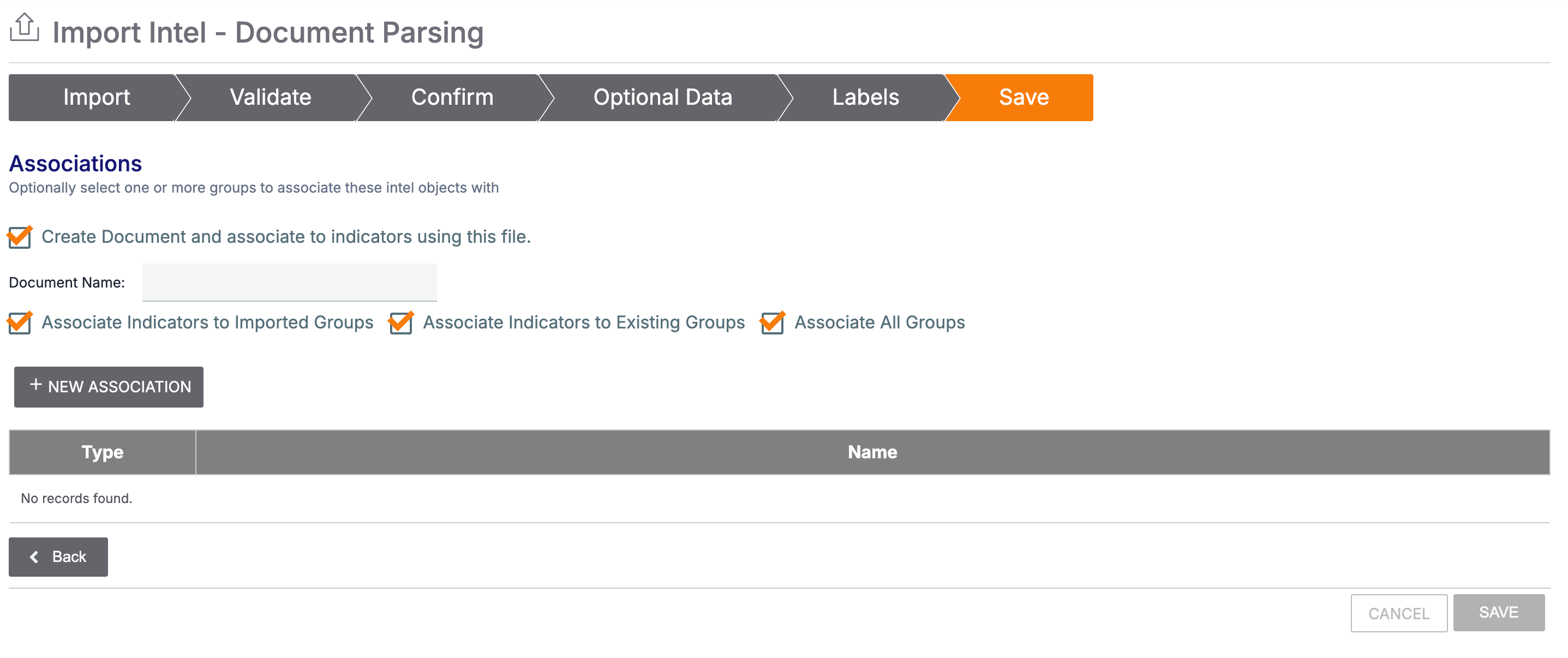Uncheck Associate Indicators to Existing Groups

click(x=401, y=322)
